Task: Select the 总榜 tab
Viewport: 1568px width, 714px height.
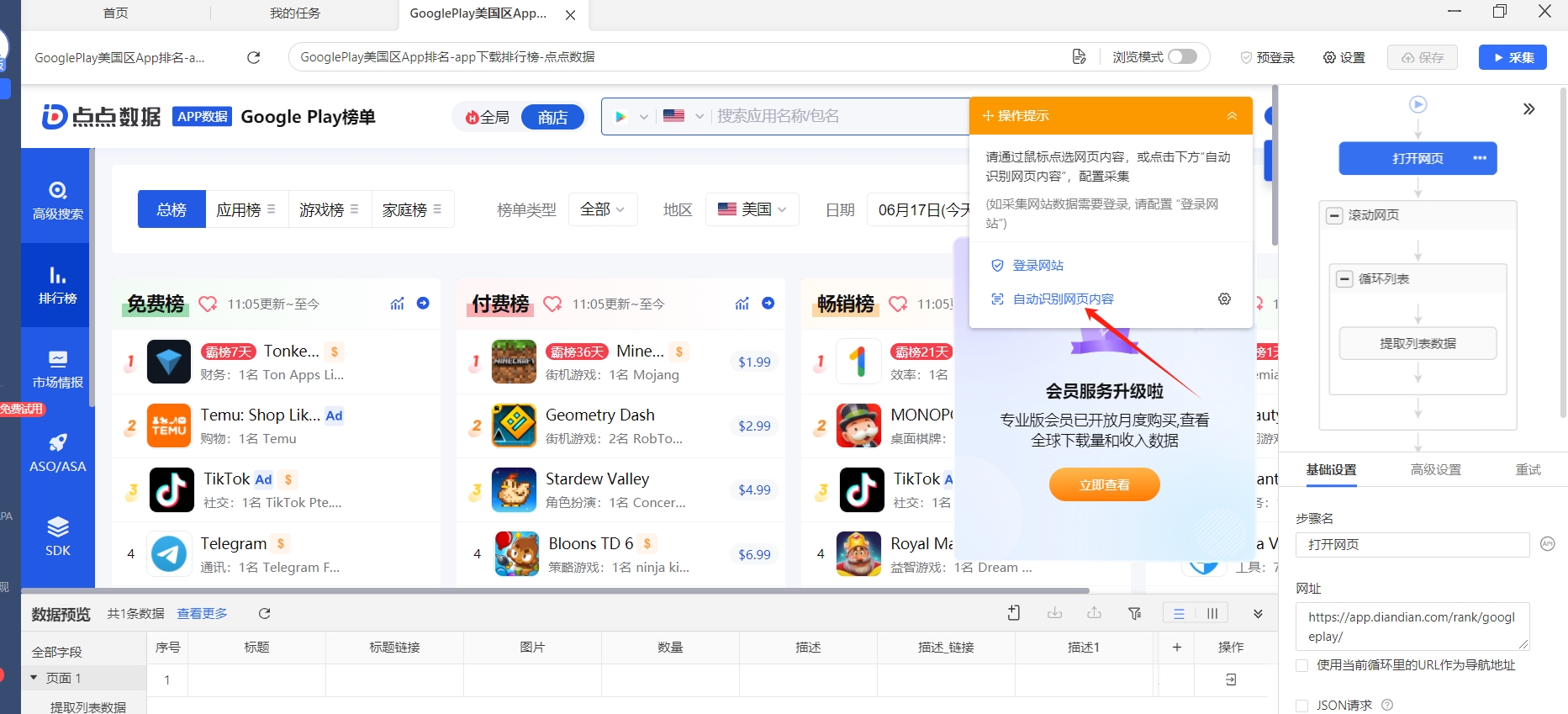Action: pos(172,209)
